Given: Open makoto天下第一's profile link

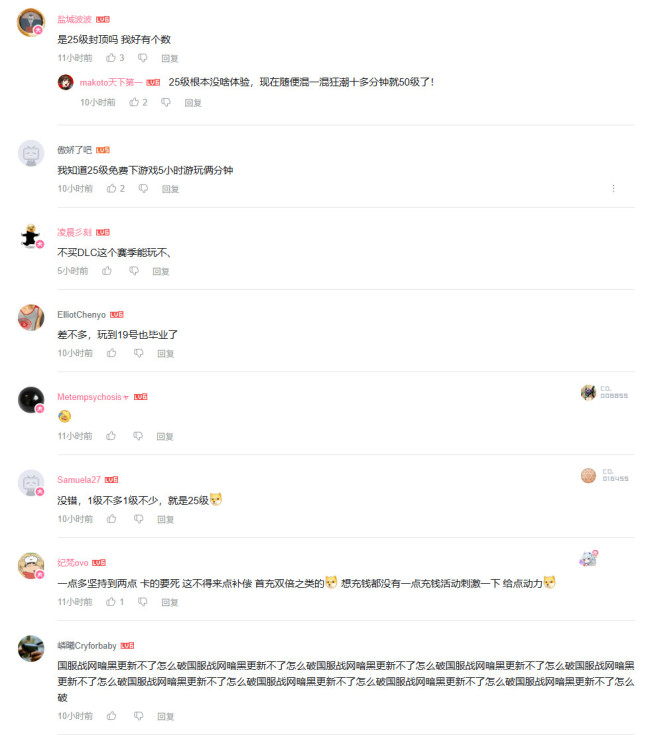Looking at the screenshot, I should tap(111, 82).
